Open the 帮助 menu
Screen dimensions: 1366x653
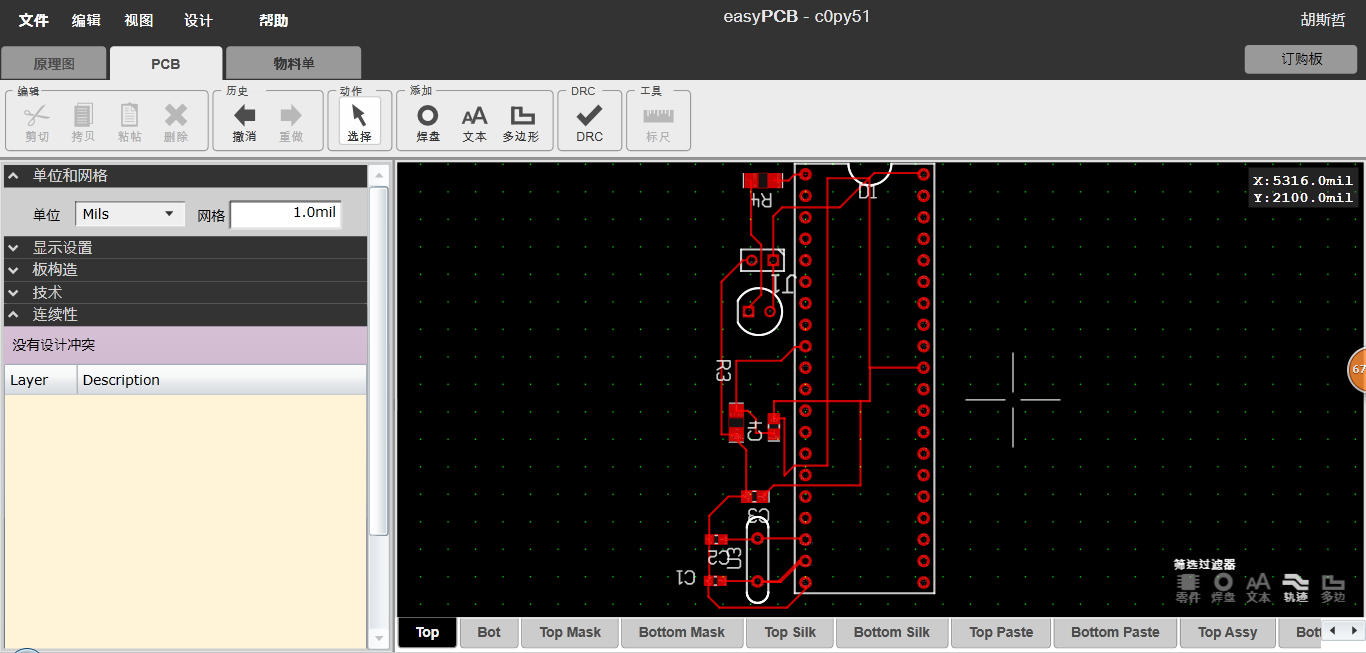[x=273, y=20]
